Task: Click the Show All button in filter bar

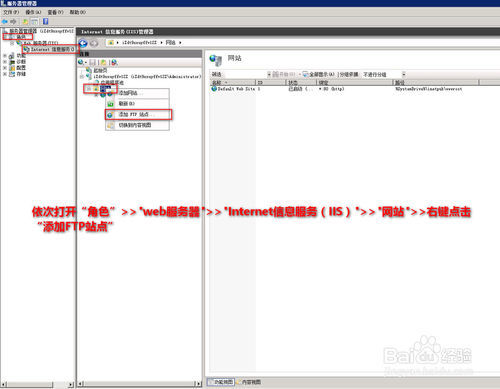Action: (x=318, y=74)
